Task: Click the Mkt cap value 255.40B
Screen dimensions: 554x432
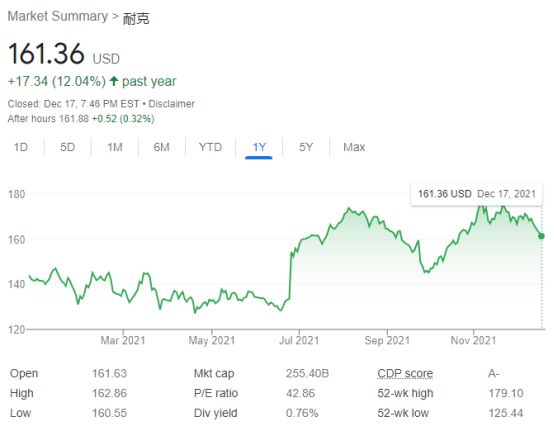Action: pyautogui.click(x=307, y=373)
